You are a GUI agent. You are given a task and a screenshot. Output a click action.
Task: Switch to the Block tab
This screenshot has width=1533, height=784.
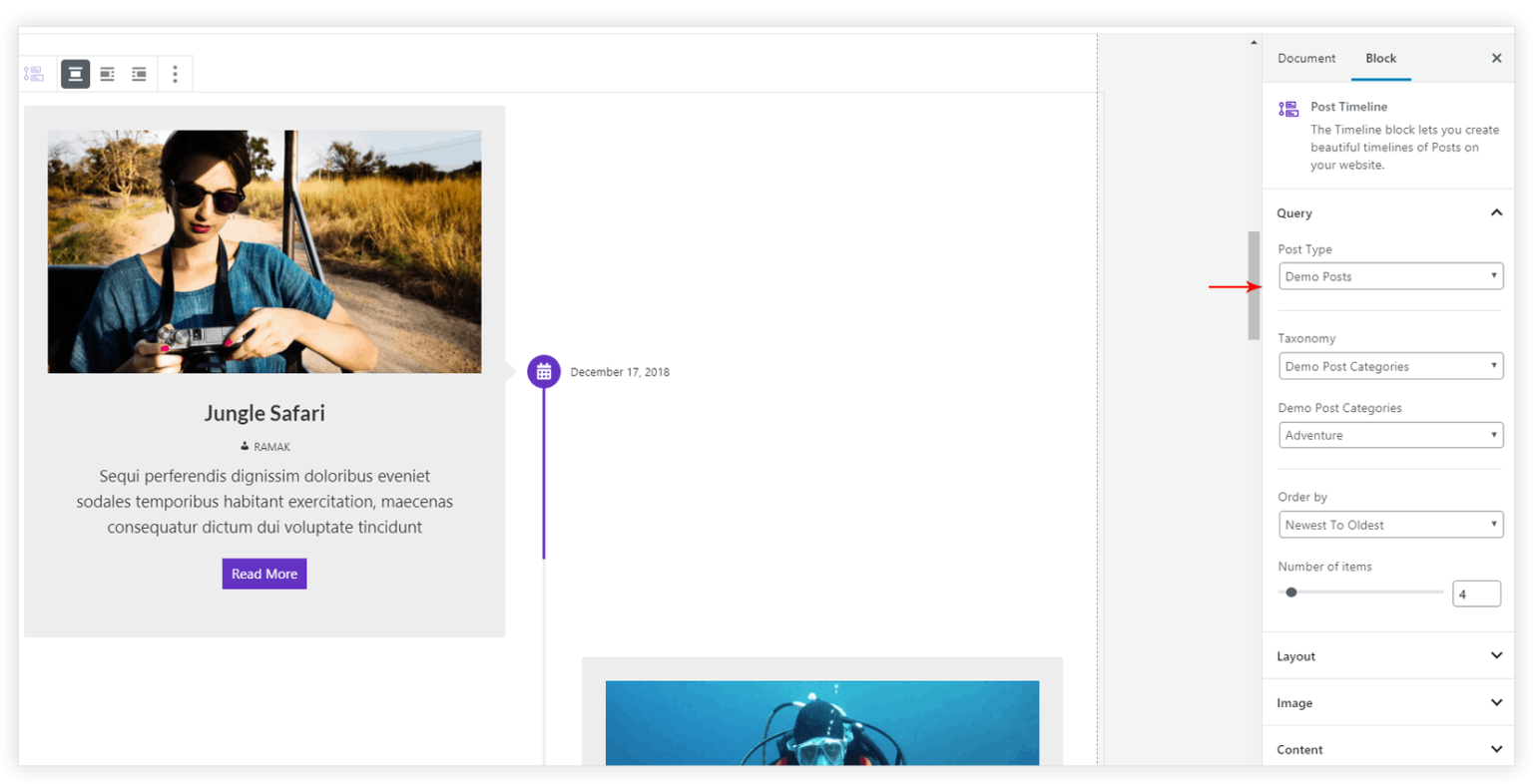(1380, 58)
